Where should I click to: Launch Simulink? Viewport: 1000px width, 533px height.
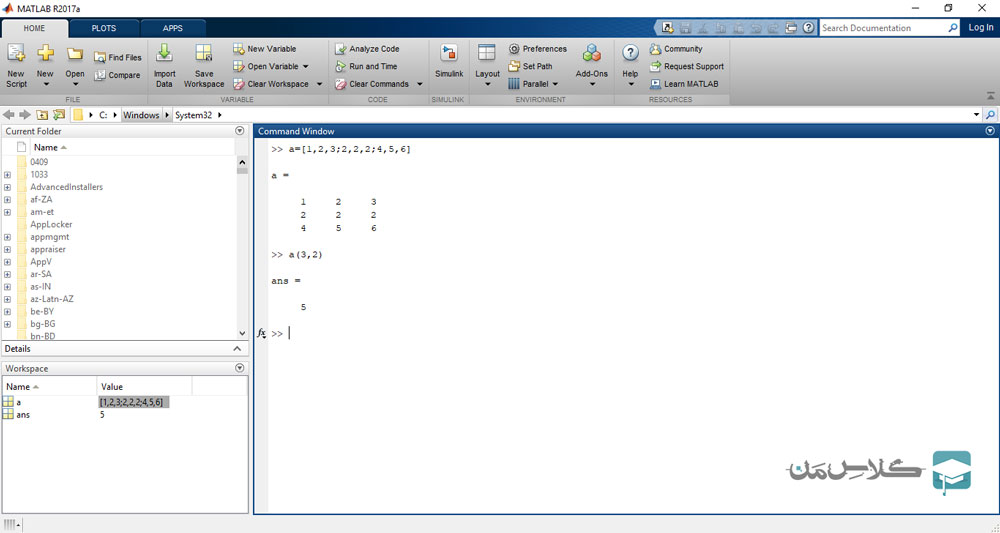tap(449, 61)
